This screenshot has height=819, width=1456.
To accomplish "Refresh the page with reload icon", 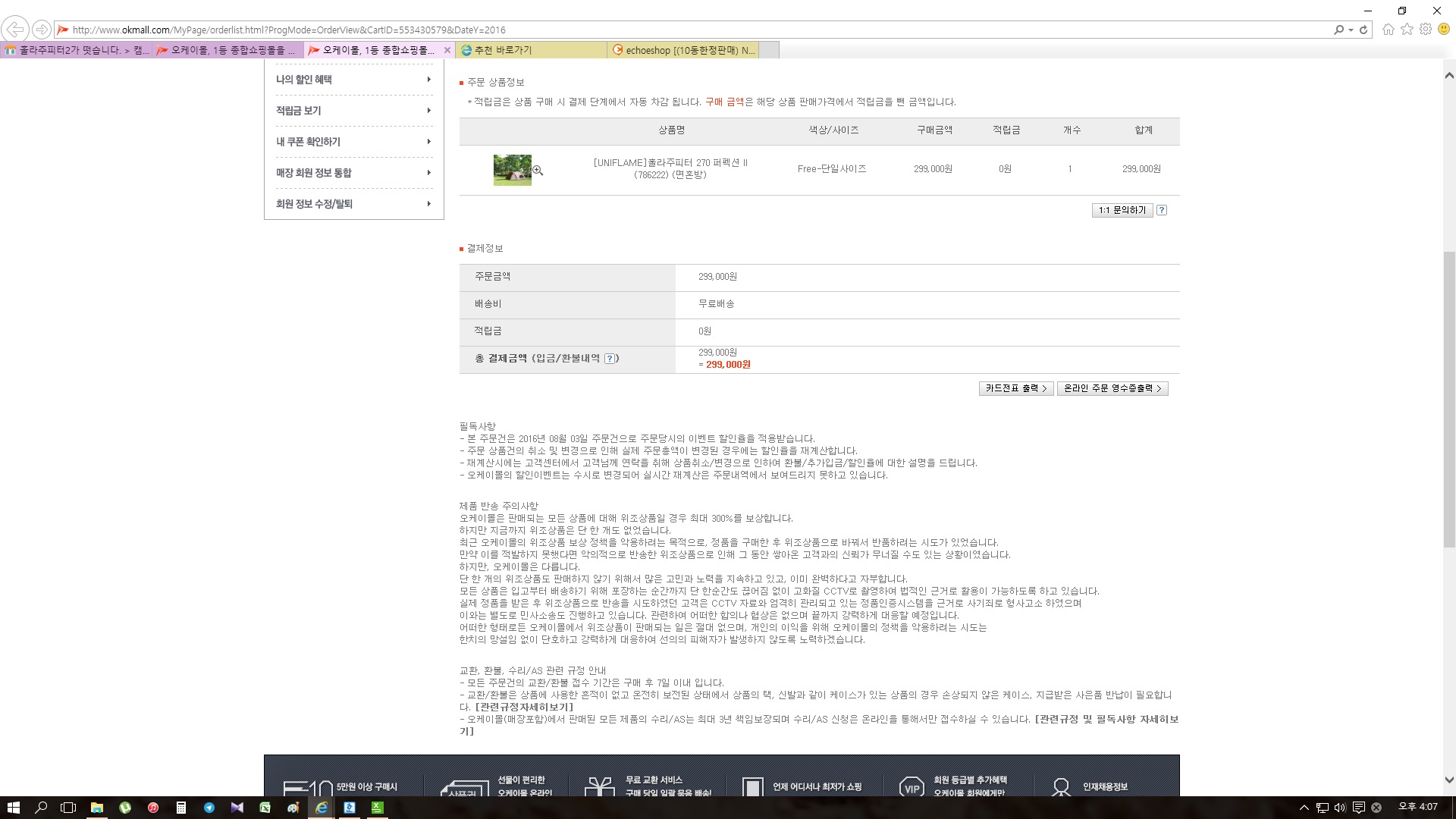I will [1363, 30].
